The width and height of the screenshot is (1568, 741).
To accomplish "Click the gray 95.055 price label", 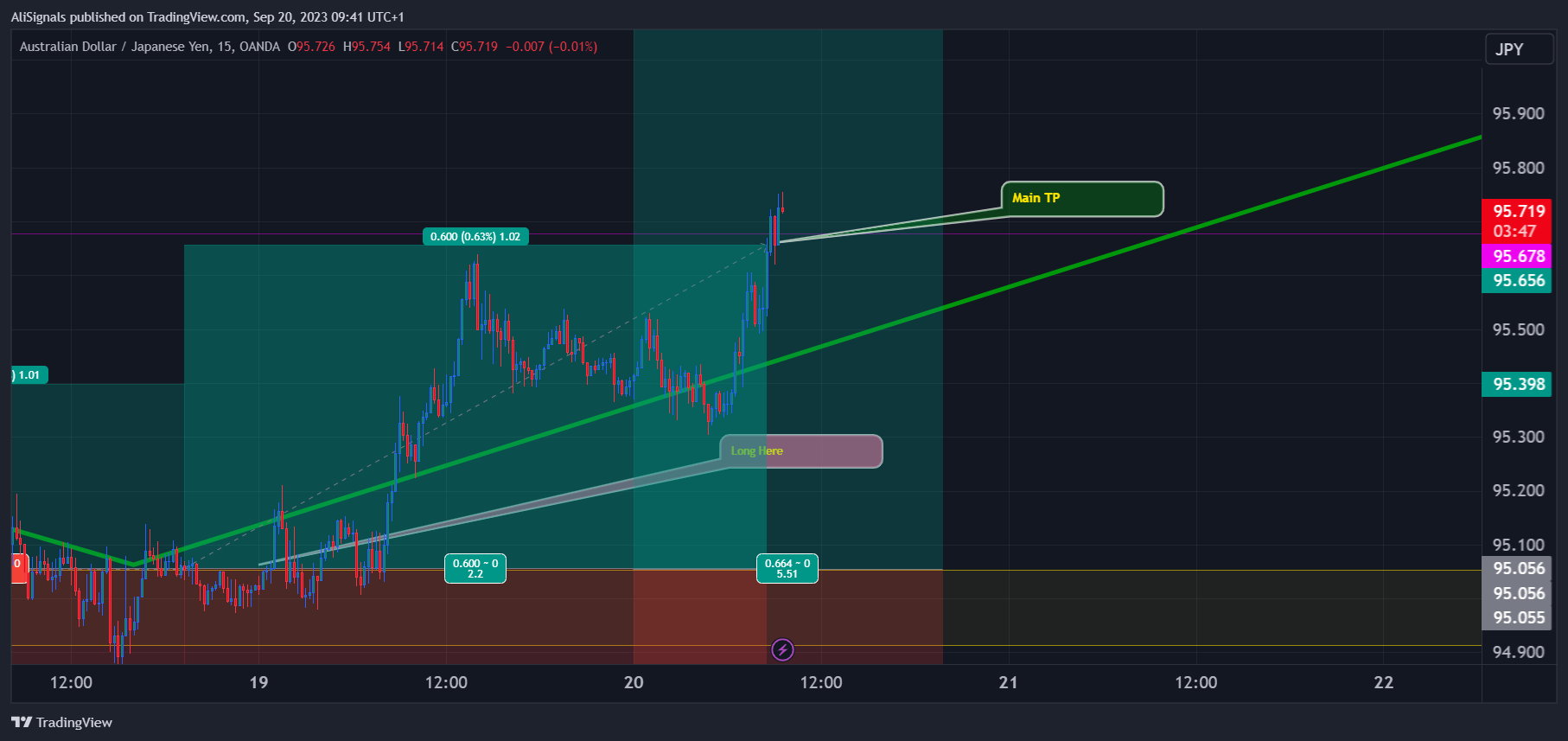I will click(x=1519, y=617).
